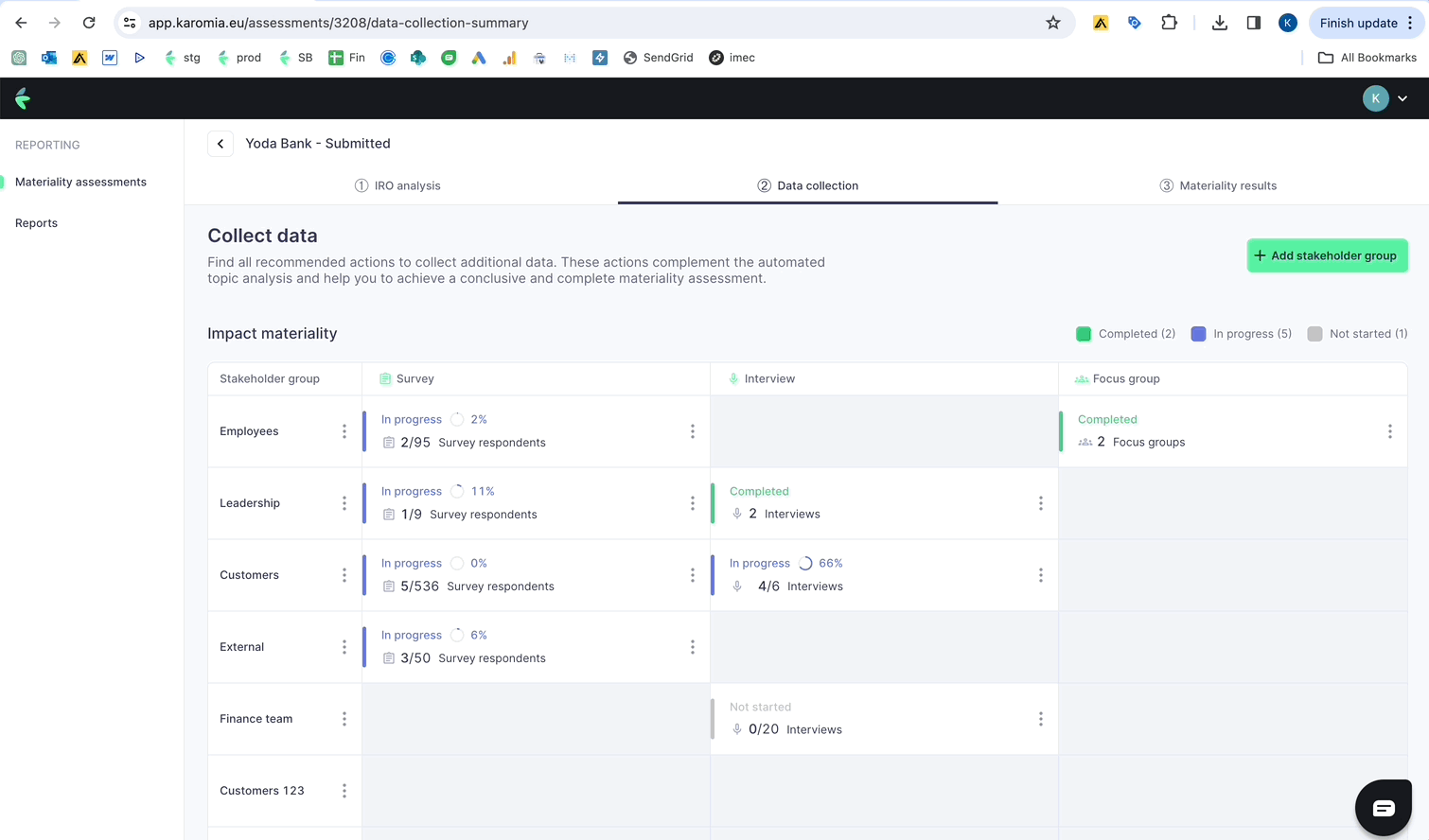This screenshot has height=840, width=1429.
Task: View site information icon in address bar
Action: 130,23
